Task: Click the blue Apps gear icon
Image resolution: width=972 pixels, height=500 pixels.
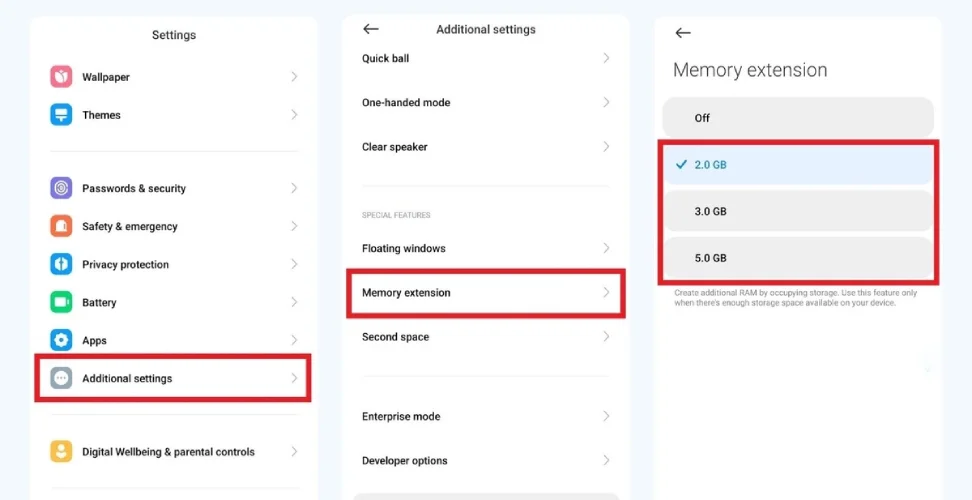Action: (x=61, y=340)
